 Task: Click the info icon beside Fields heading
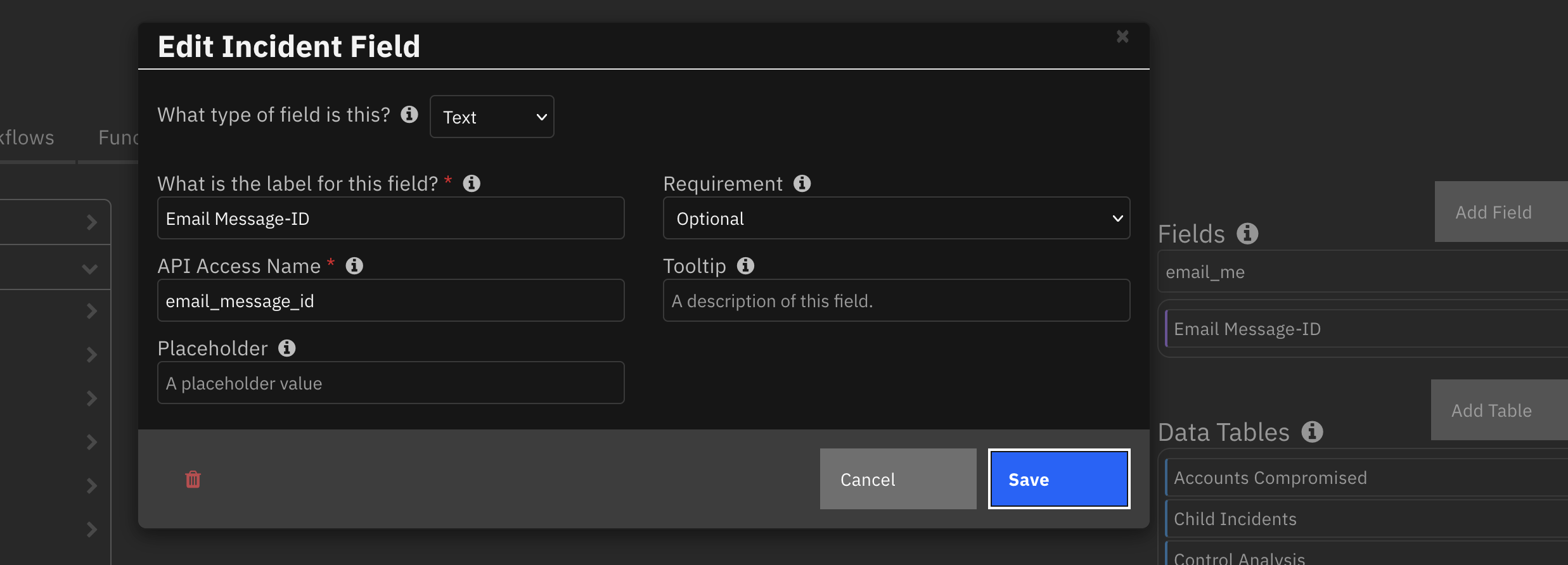[x=1247, y=233]
